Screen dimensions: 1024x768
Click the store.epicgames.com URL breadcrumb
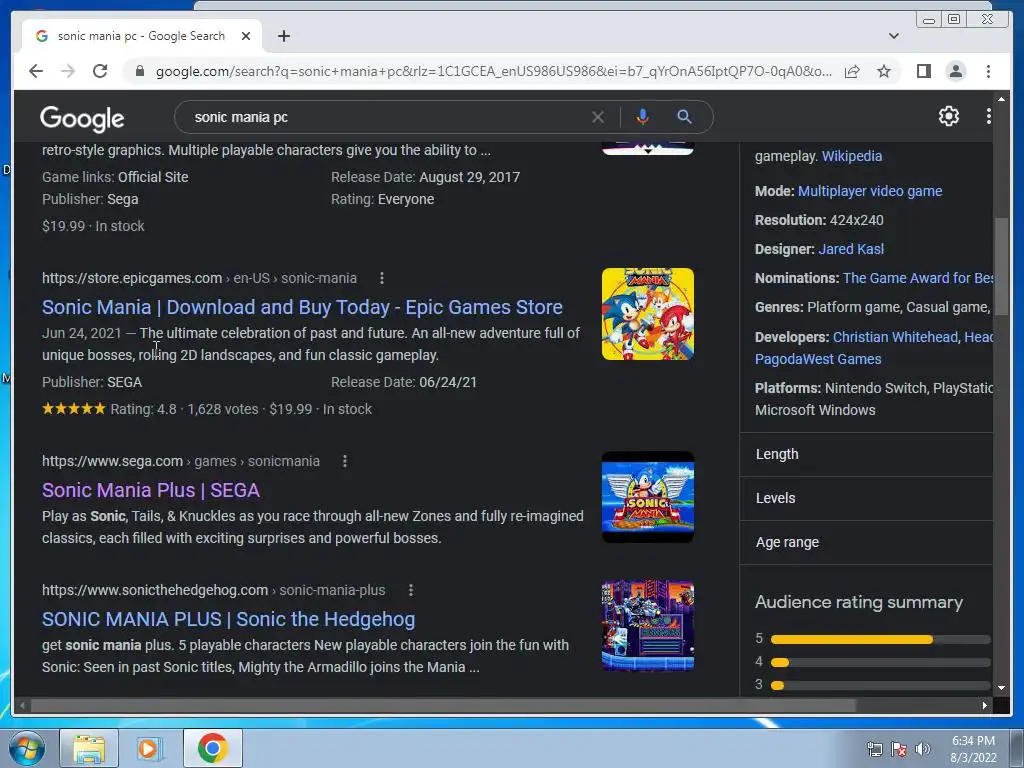click(199, 278)
